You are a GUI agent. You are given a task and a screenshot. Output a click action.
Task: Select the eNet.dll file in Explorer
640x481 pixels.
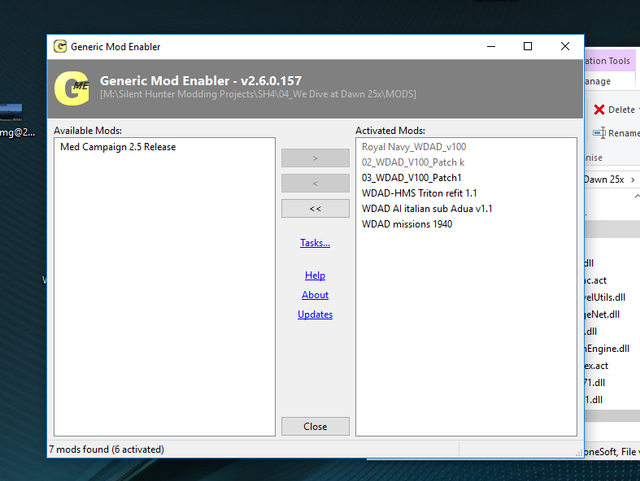pos(602,314)
